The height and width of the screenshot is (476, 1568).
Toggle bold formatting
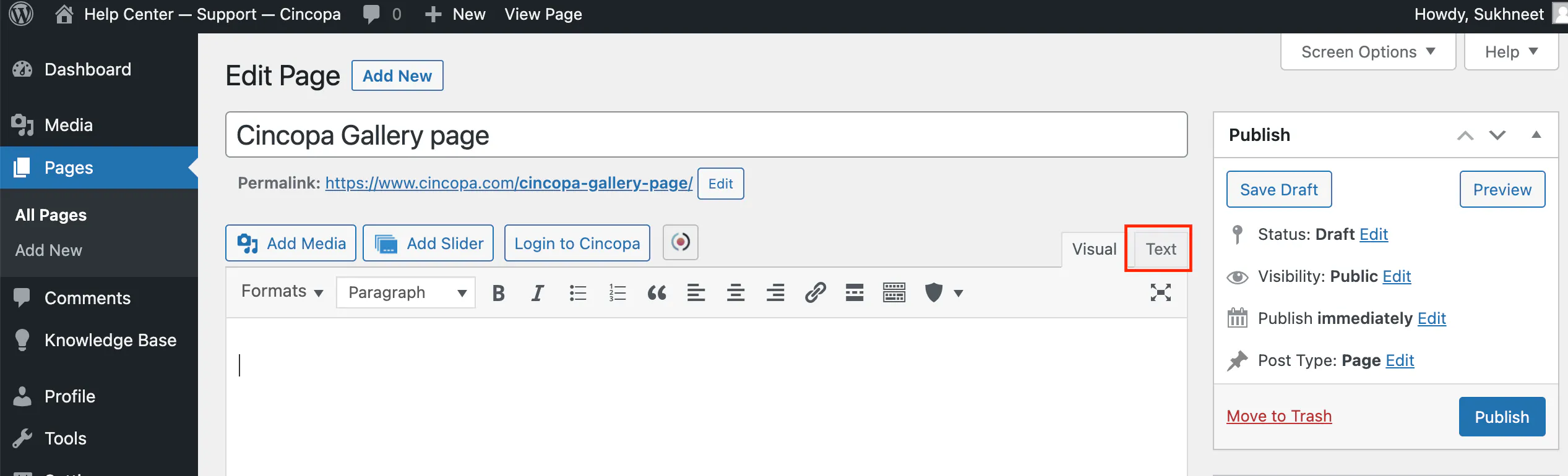pyautogui.click(x=498, y=292)
